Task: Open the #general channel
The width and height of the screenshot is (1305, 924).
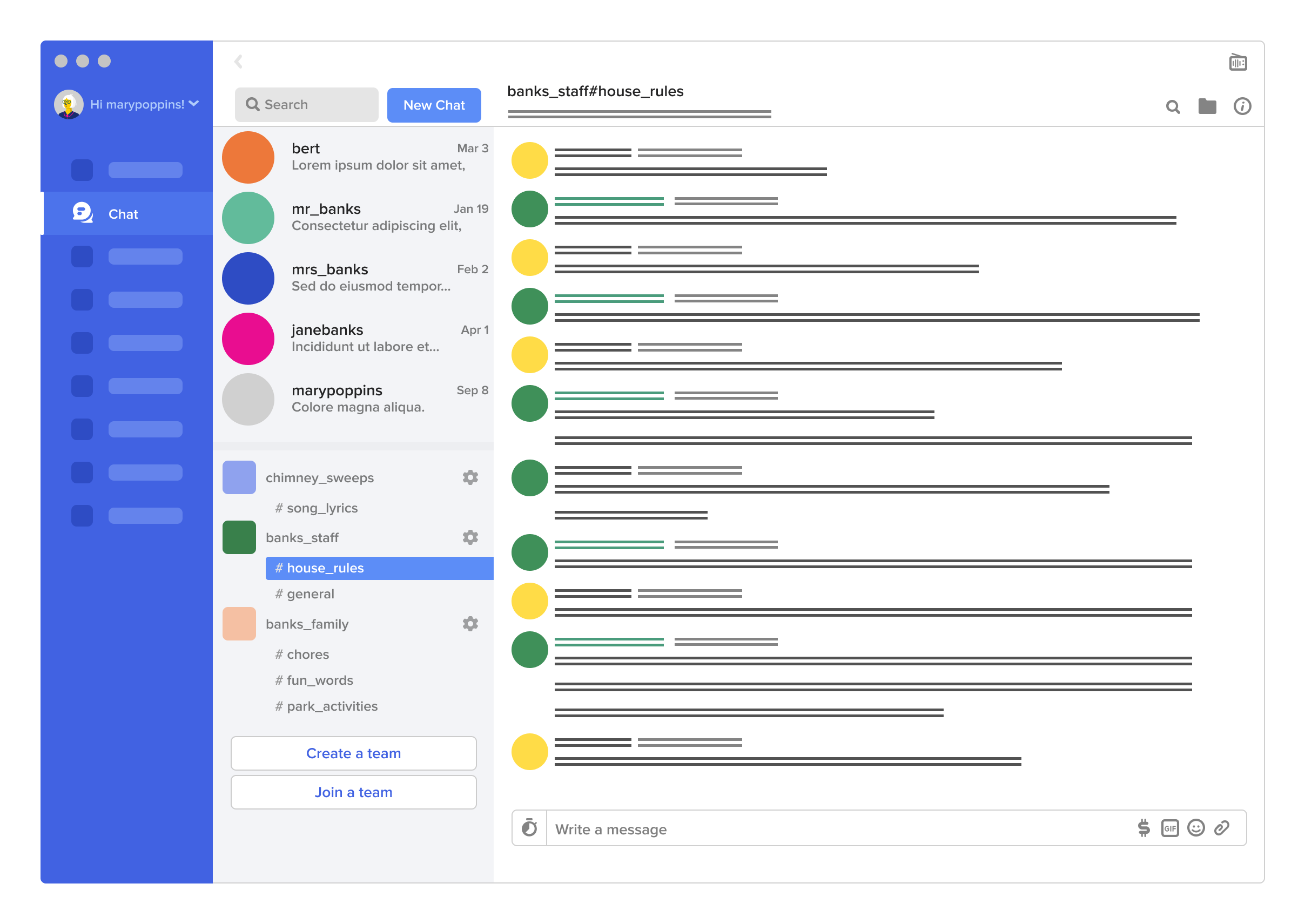Action: [310, 594]
